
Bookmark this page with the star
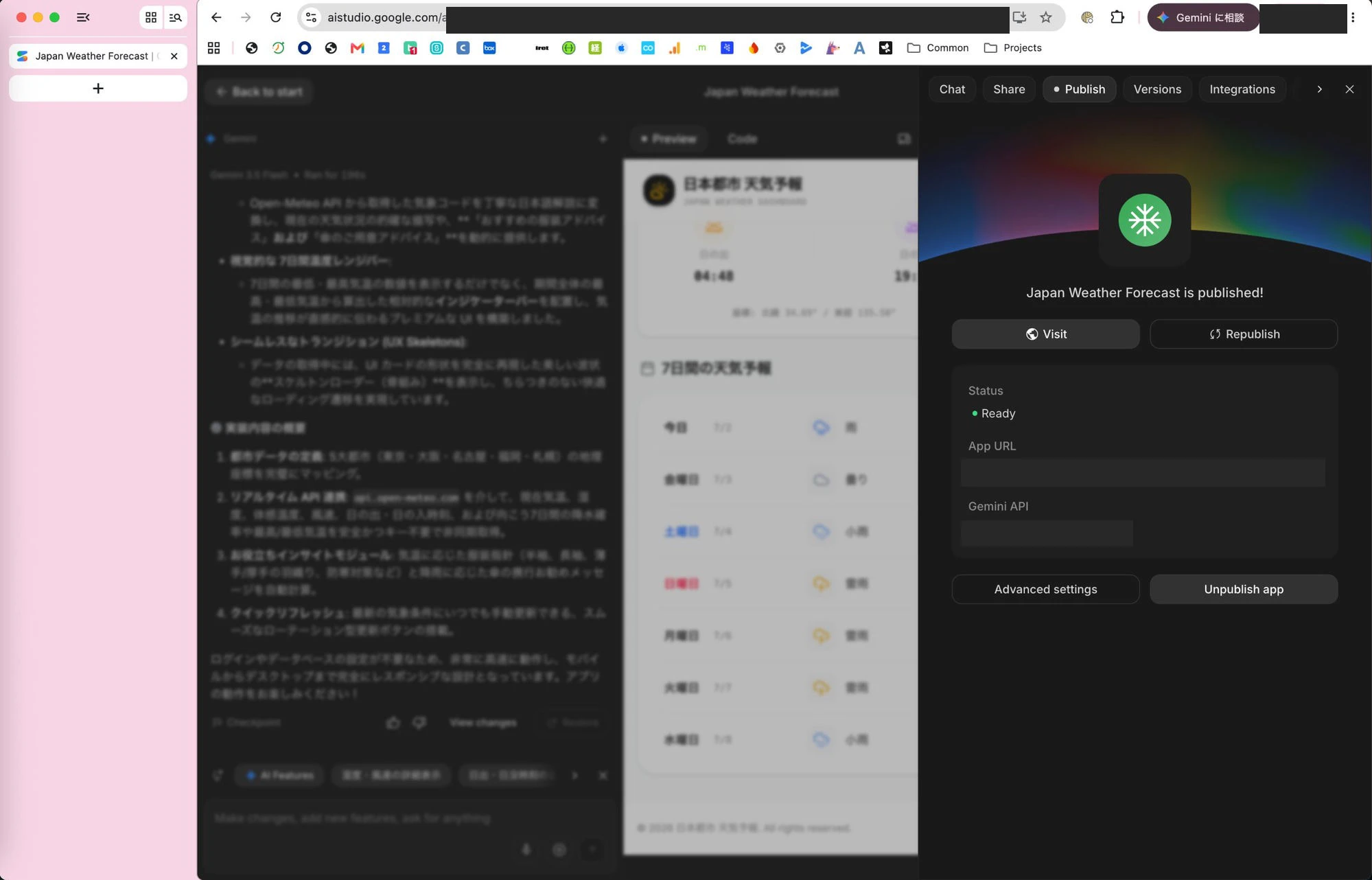click(1046, 18)
